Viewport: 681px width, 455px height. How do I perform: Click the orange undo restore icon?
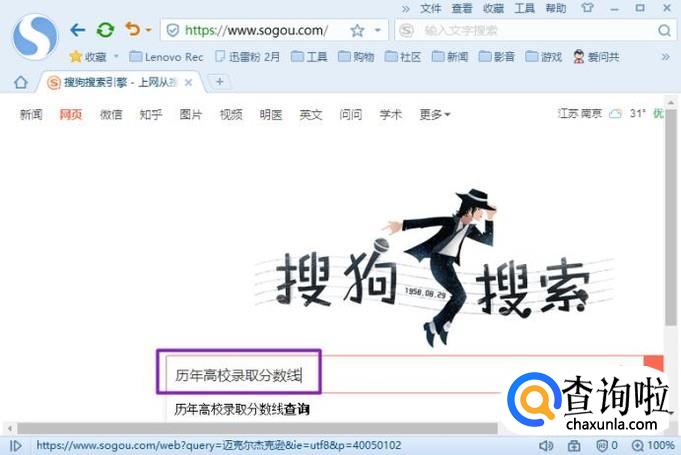coord(132,29)
